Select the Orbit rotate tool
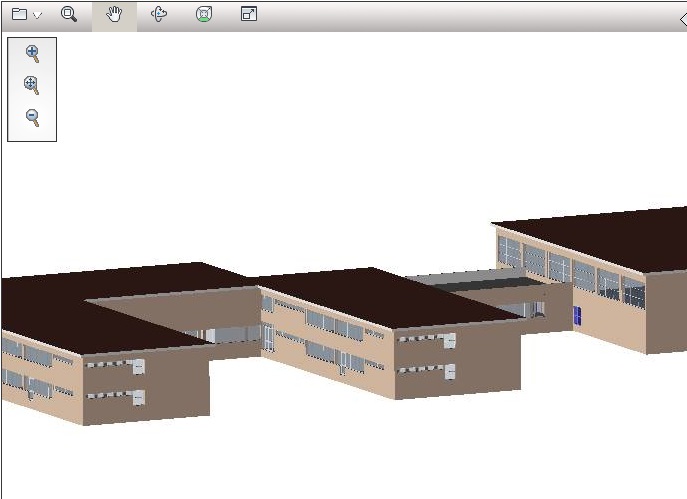This screenshot has height=499, width=687. [x=159, y=15]
